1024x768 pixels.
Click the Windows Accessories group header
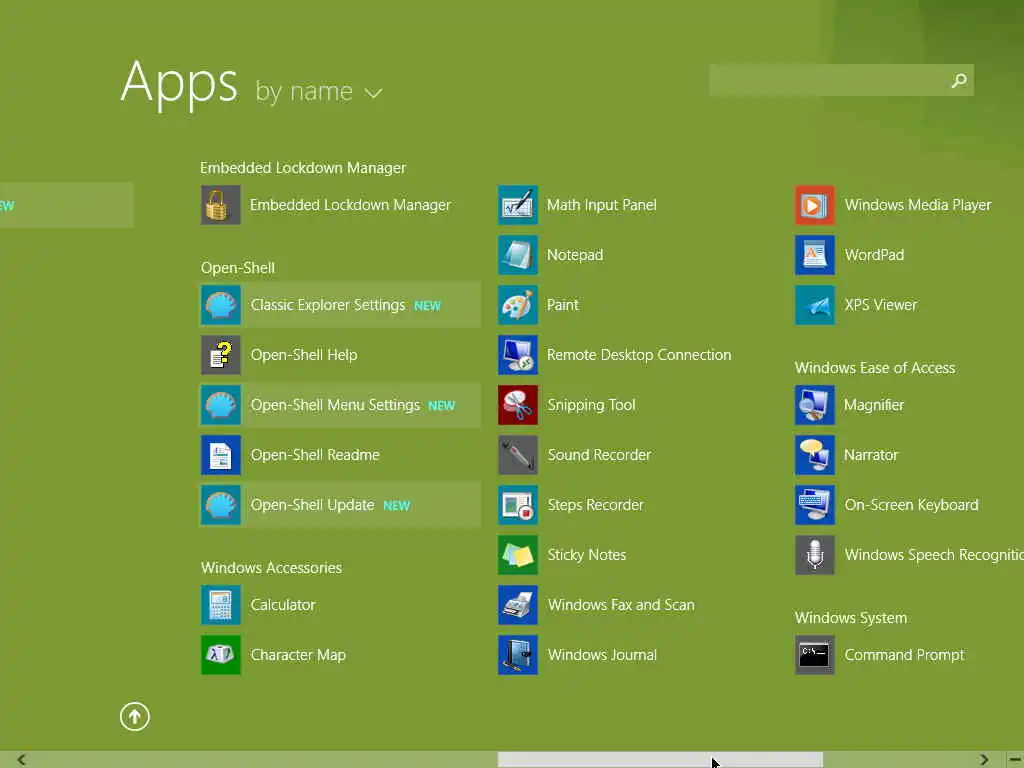click(272, 568)
